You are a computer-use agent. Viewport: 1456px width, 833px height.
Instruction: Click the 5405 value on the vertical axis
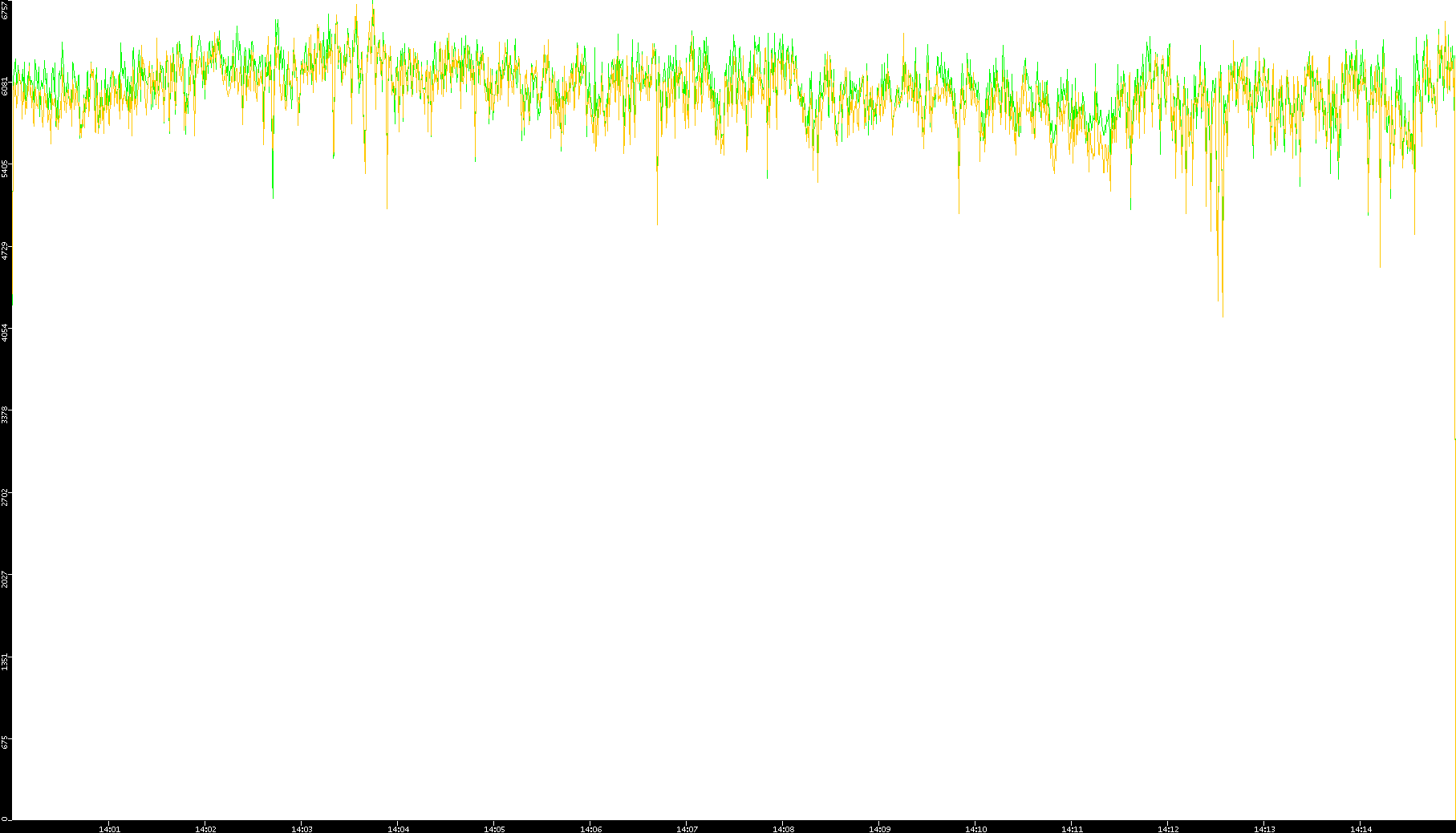(6, 168)
